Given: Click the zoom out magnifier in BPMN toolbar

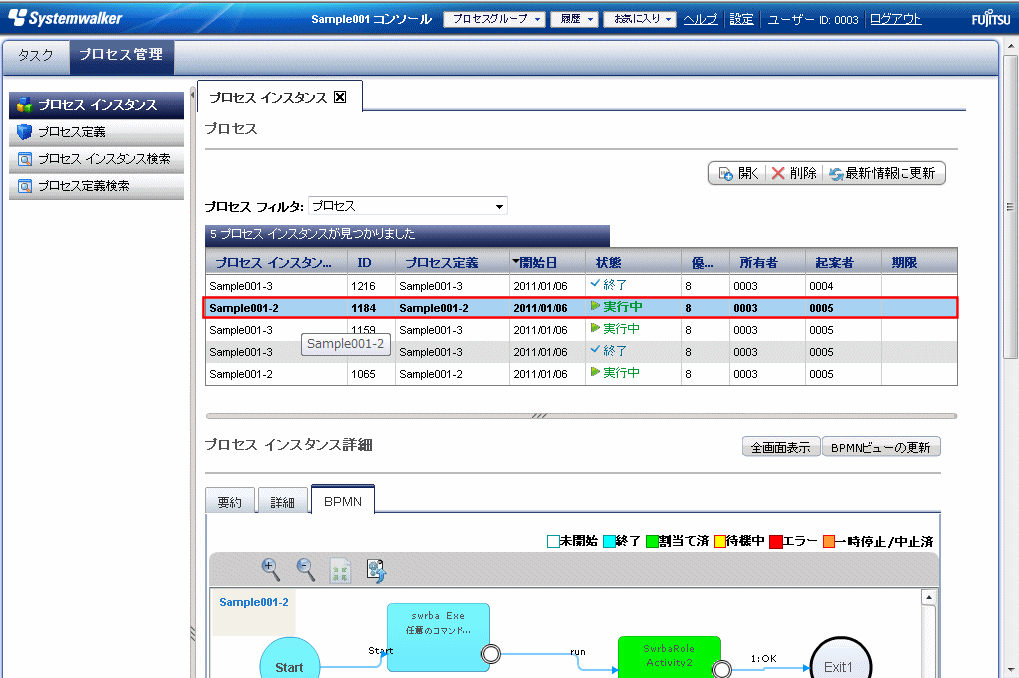Looking at the screenshot, I should (x=305, y=569).
